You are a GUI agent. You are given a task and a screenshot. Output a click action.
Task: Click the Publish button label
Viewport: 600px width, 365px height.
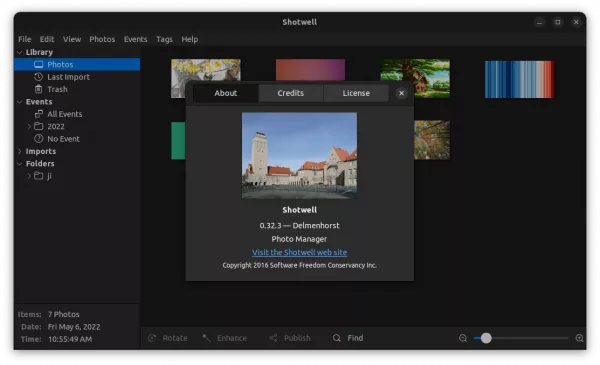coord(297,338)
